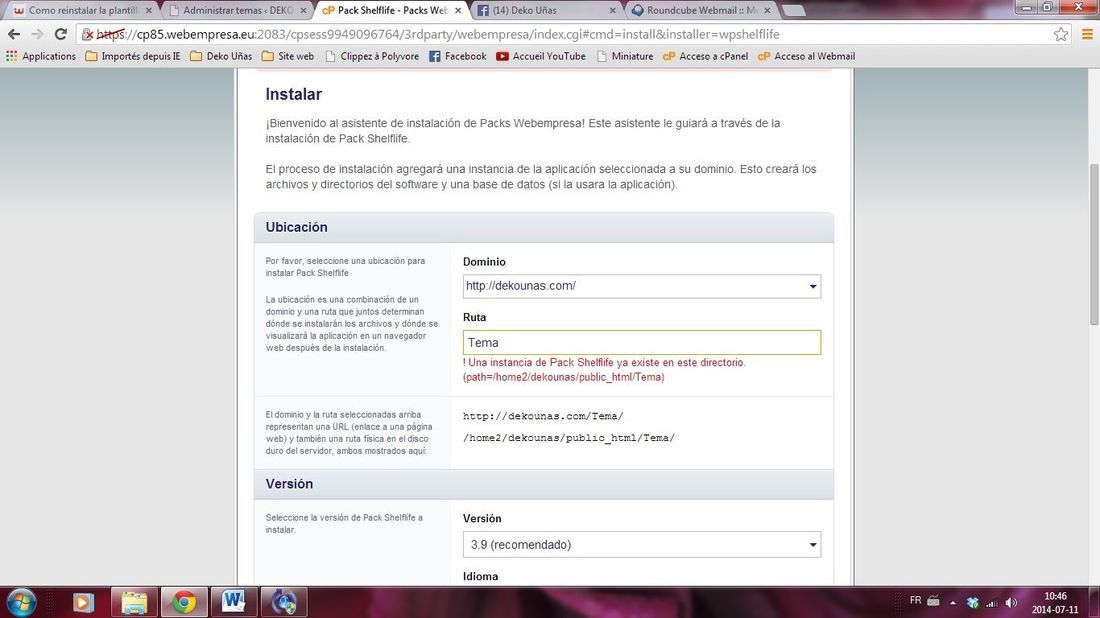Open the Accueil YouTube bookmark

pos(541,56)
